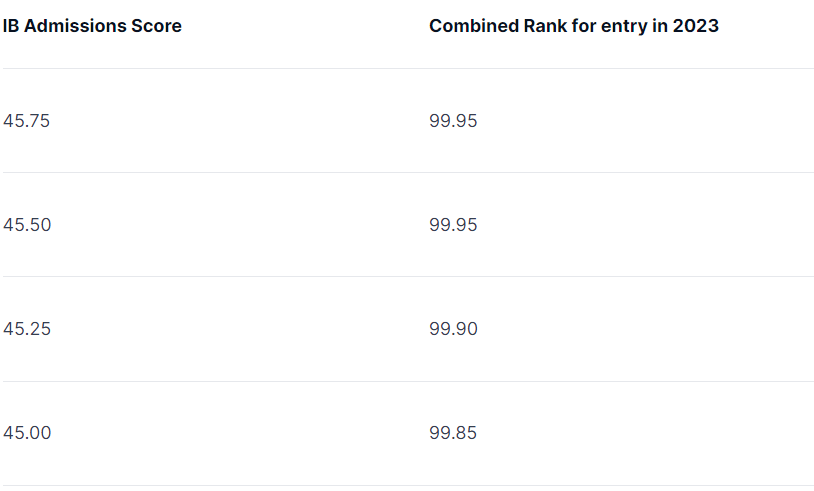Click the 99.95 rank beside score 45.75
This screenshot has width=814, height=491.
click(x=453, y=121)
